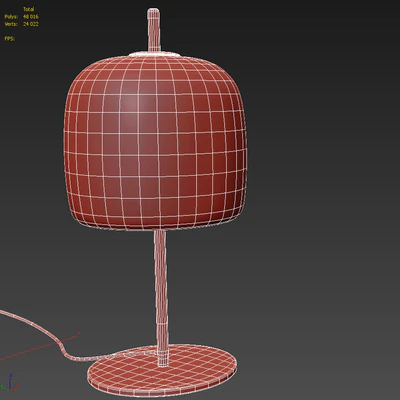
Task: Select the rod above the lampshade
Action: (x=154, y=30)
